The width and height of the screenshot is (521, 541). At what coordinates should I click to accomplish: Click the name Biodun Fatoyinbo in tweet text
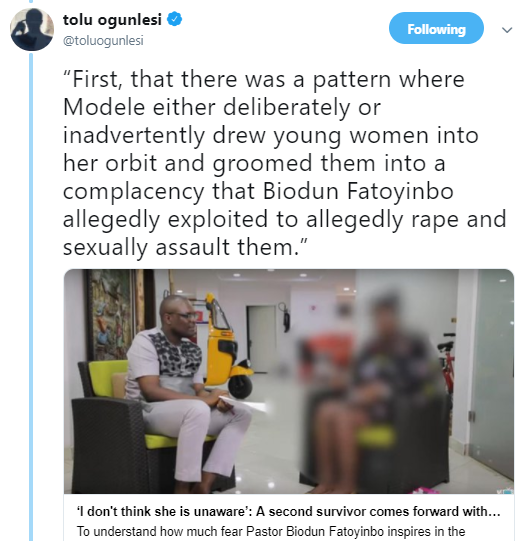[x=358, y=191]
